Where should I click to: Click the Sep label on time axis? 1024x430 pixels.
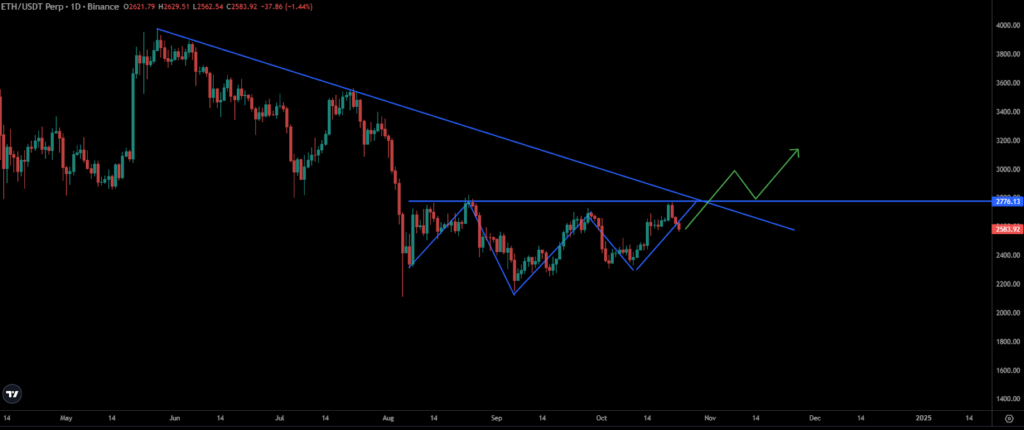click(496, 418)
